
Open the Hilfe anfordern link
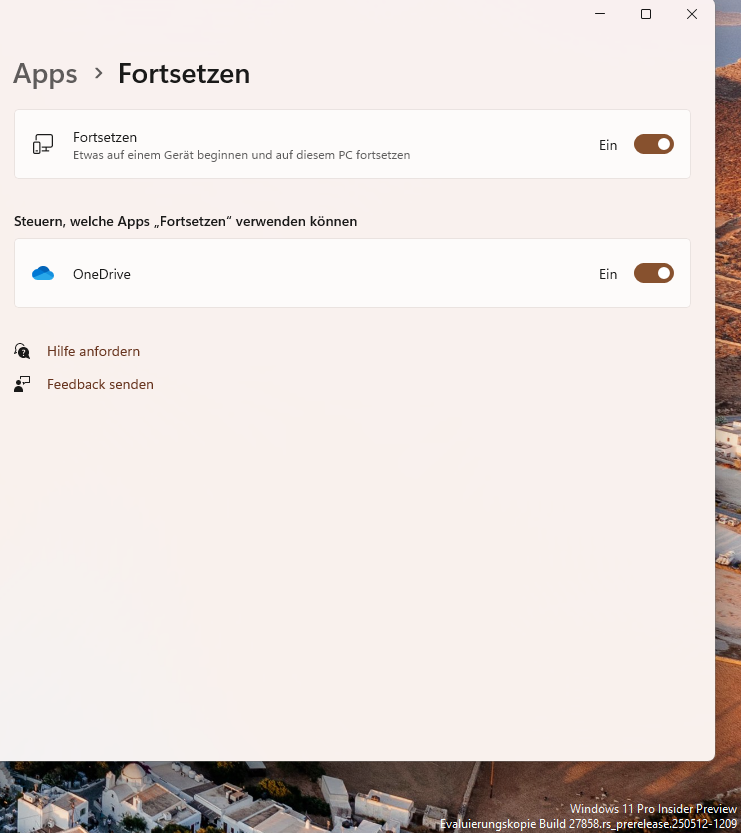click(x=93, y=351)
